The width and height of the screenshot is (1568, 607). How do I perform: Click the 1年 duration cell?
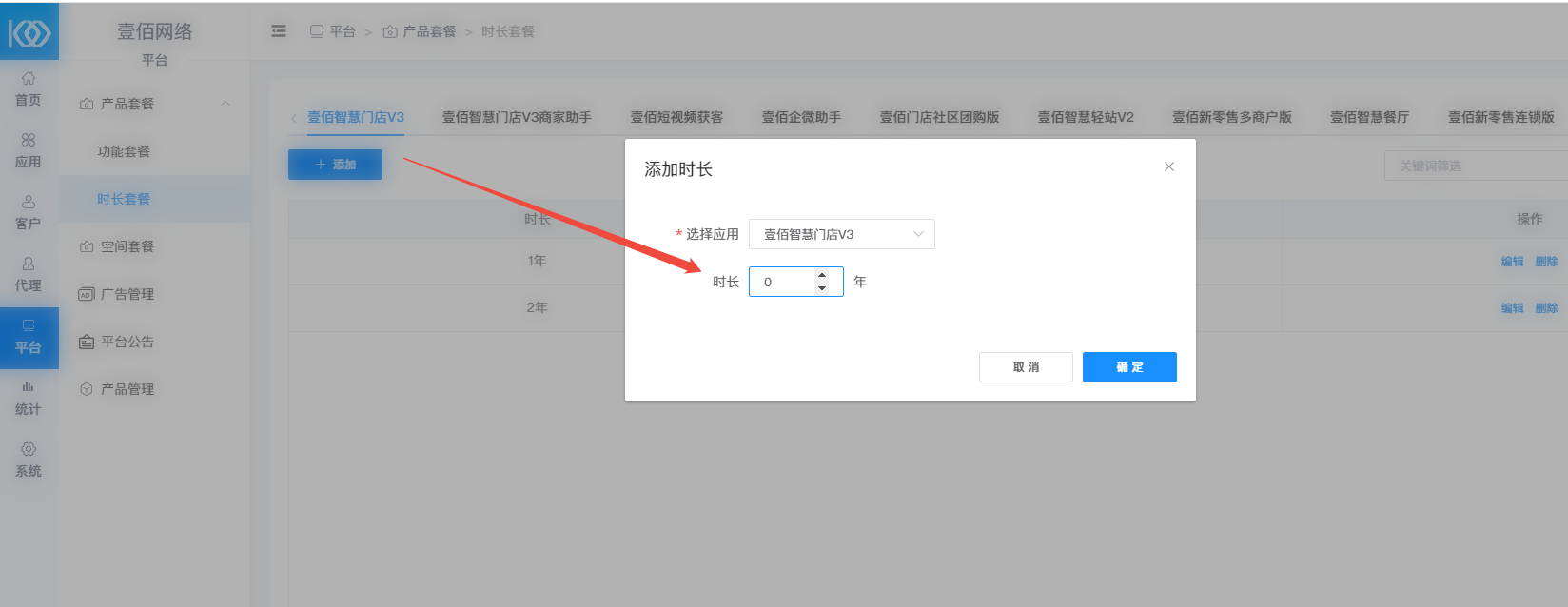537,261
